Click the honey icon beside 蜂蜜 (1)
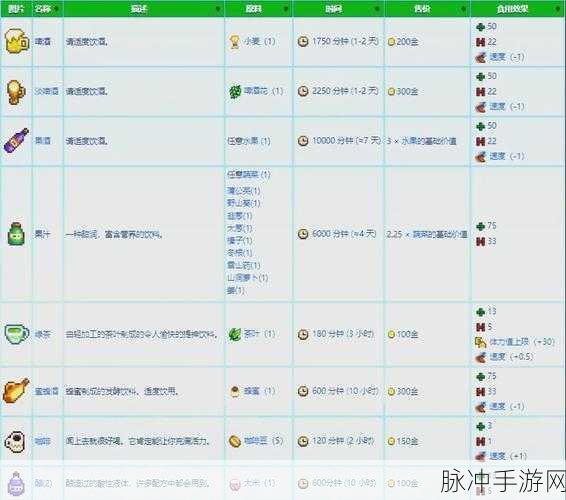The image size is (566, 500). pyautogui.click(x=235, y=391)
